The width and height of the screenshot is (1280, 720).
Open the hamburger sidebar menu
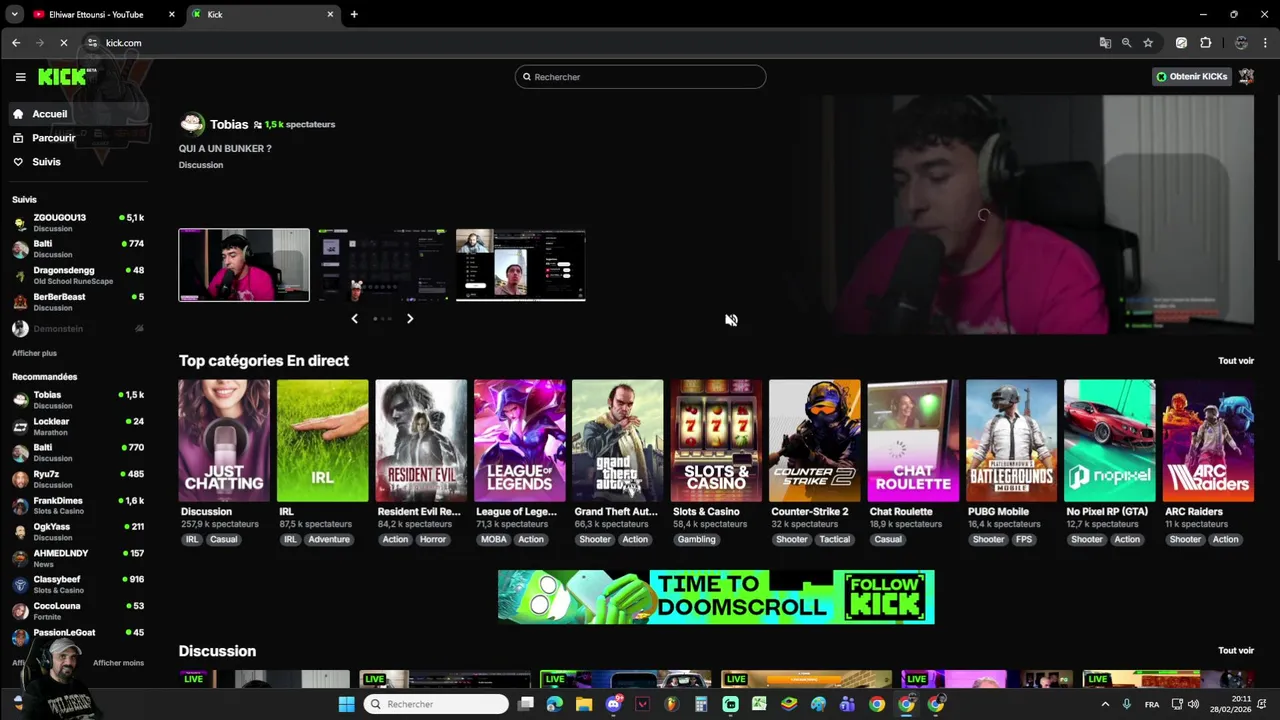[20, 77]
